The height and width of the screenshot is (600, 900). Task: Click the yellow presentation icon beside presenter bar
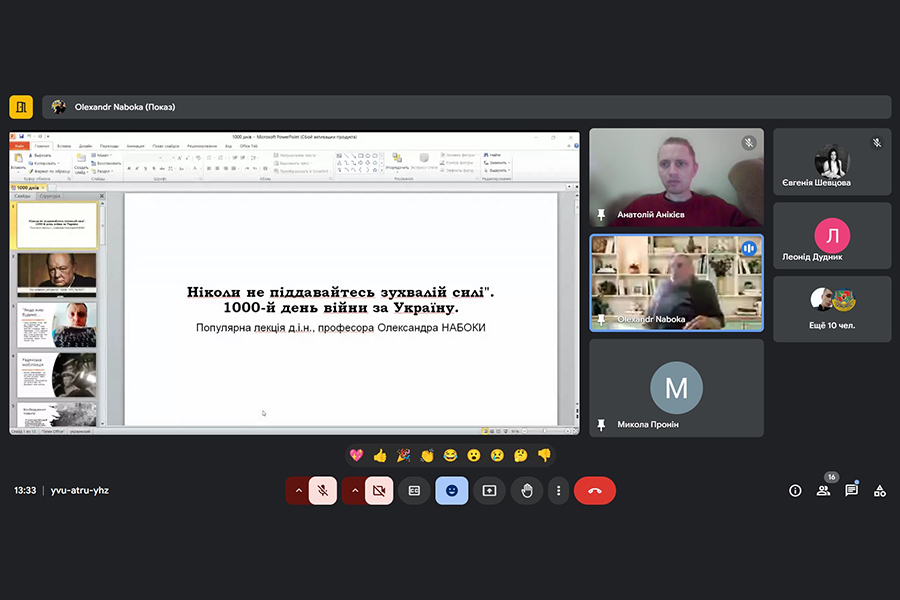(21, 107)
